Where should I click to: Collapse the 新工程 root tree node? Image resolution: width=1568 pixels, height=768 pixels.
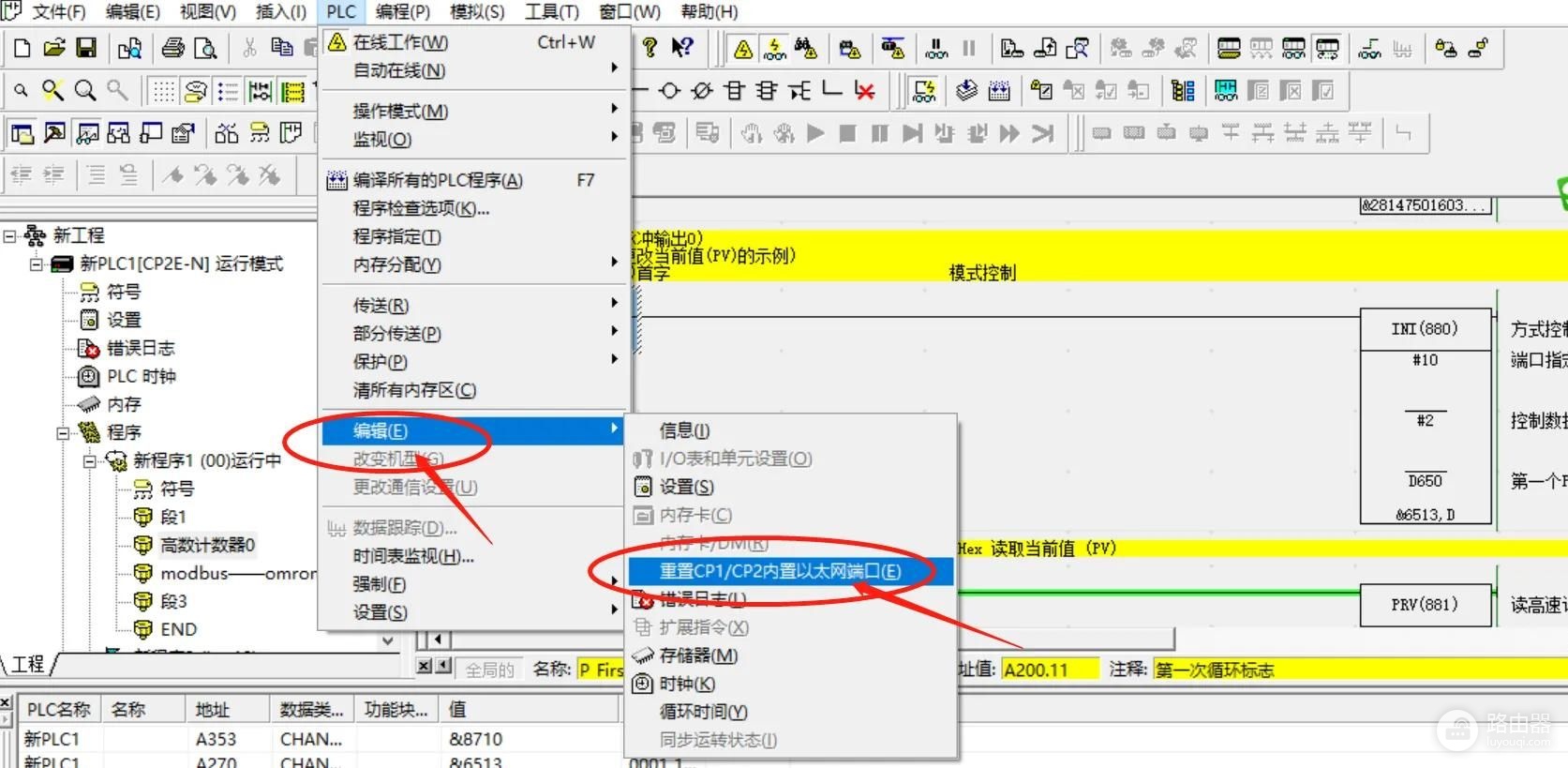coord(10,235)
